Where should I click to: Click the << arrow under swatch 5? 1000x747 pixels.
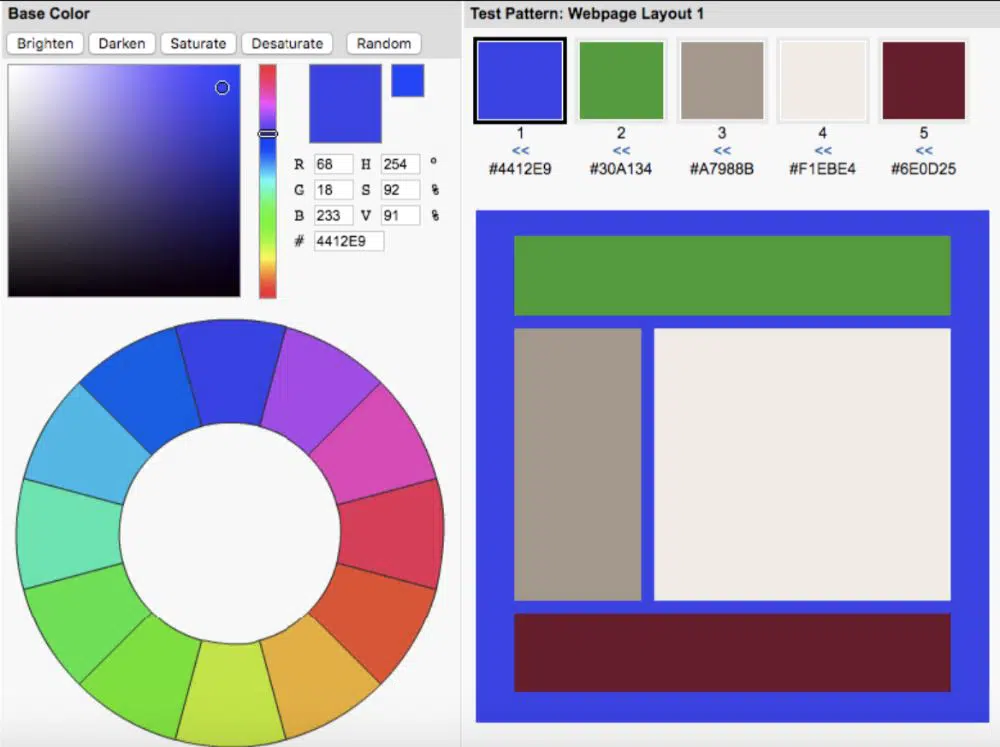pyautogui.click(x=923, y=151)
